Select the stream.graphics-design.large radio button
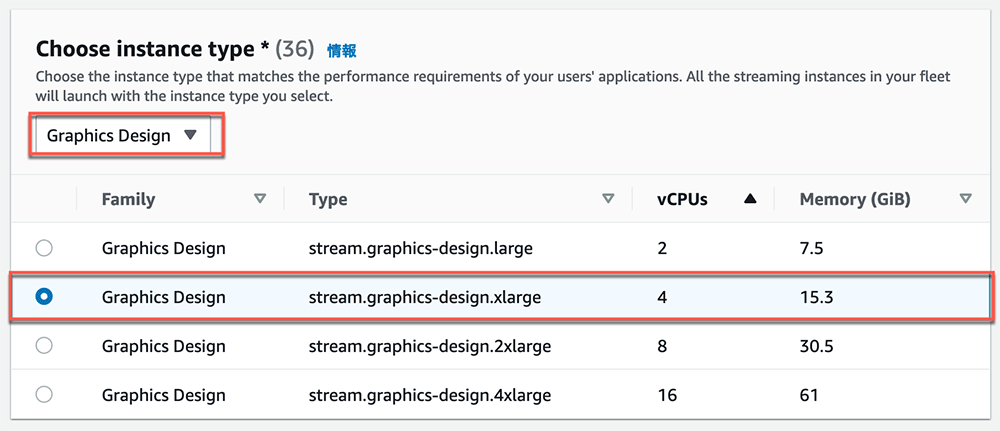 (44, 248)
